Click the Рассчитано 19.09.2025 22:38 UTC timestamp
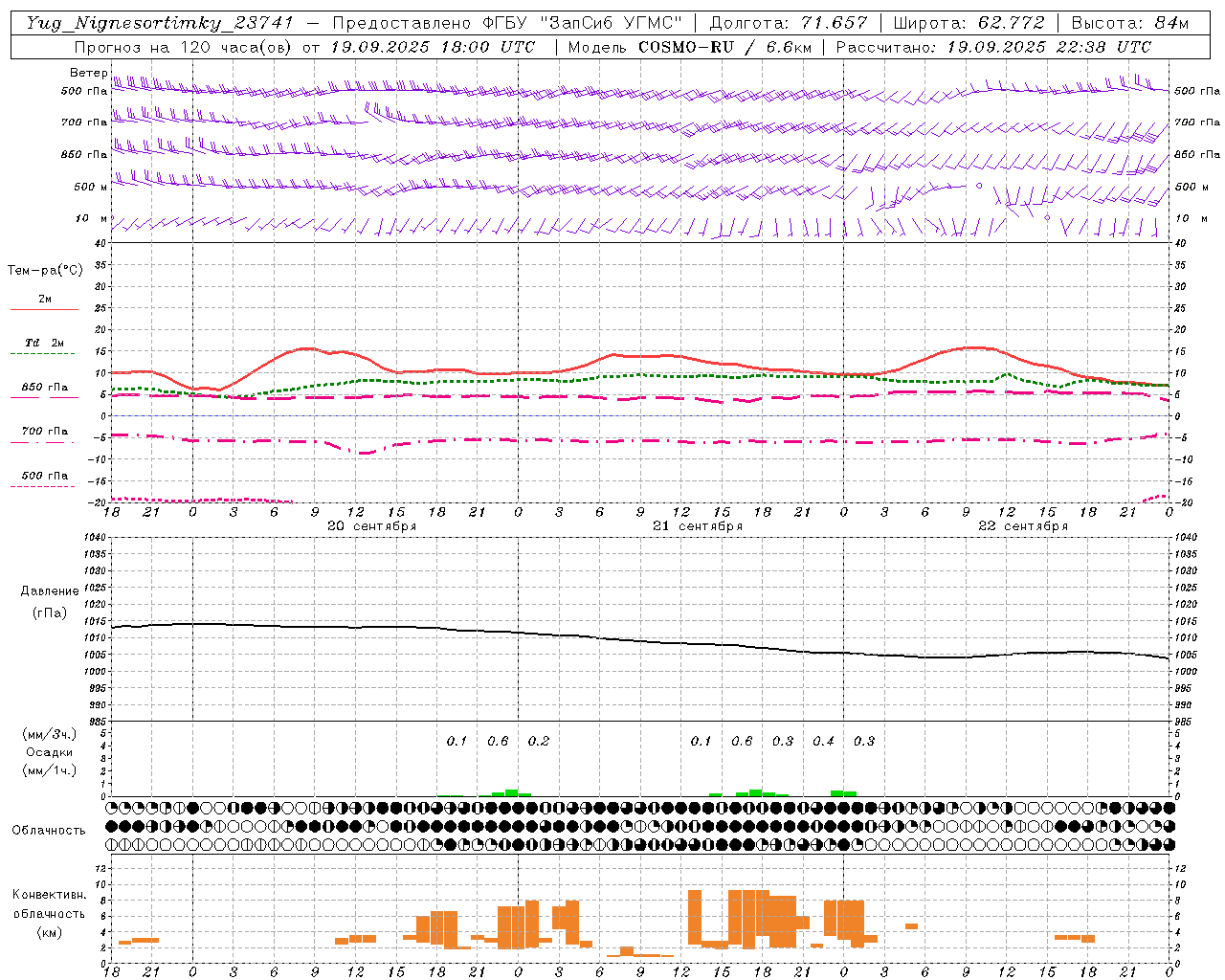 (993, 47)
